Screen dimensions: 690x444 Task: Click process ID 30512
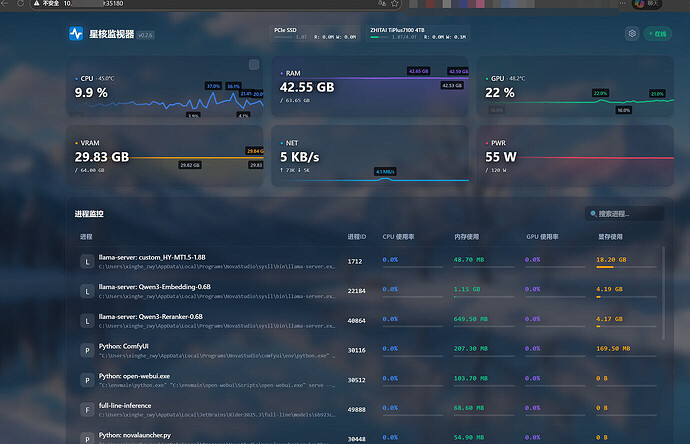(356, 380)
